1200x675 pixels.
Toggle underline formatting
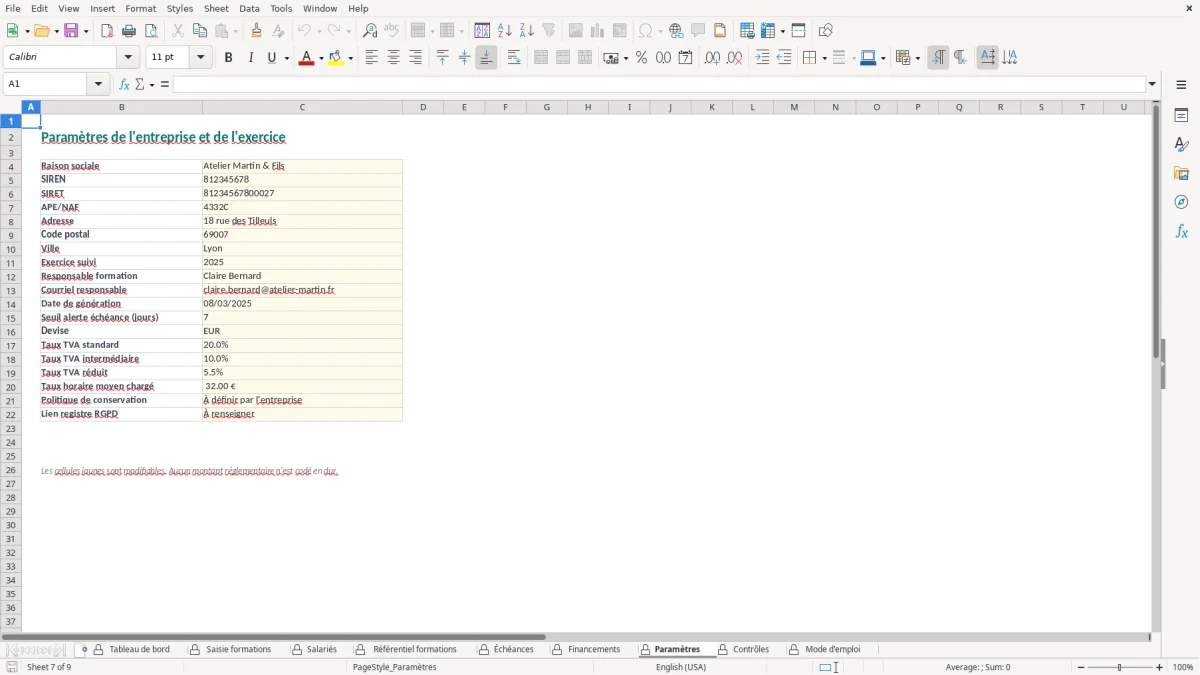pyautogui.click(x=271, y=58)
